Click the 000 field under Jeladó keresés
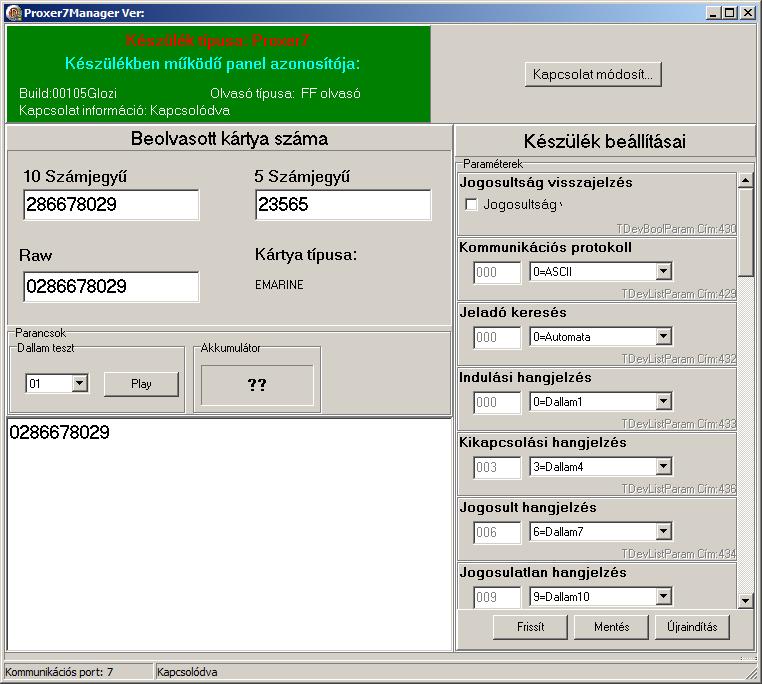This screenshot has height=684, width=762. pyautogui.click(x=497, y=337)
